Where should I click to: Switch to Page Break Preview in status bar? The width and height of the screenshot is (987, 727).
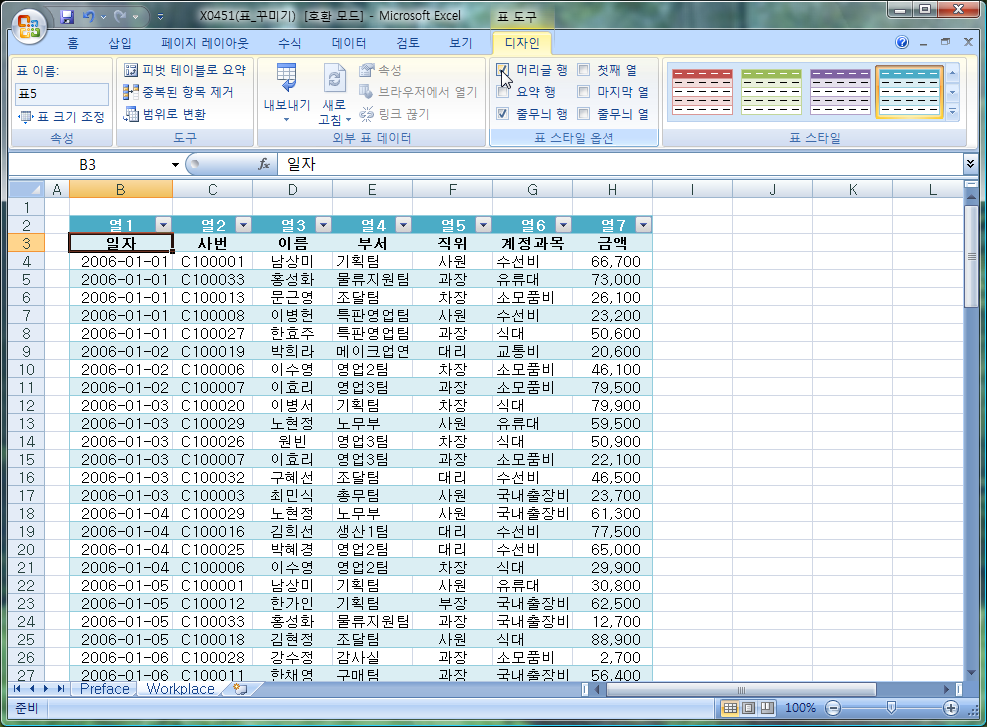click(x=767, y=708)
